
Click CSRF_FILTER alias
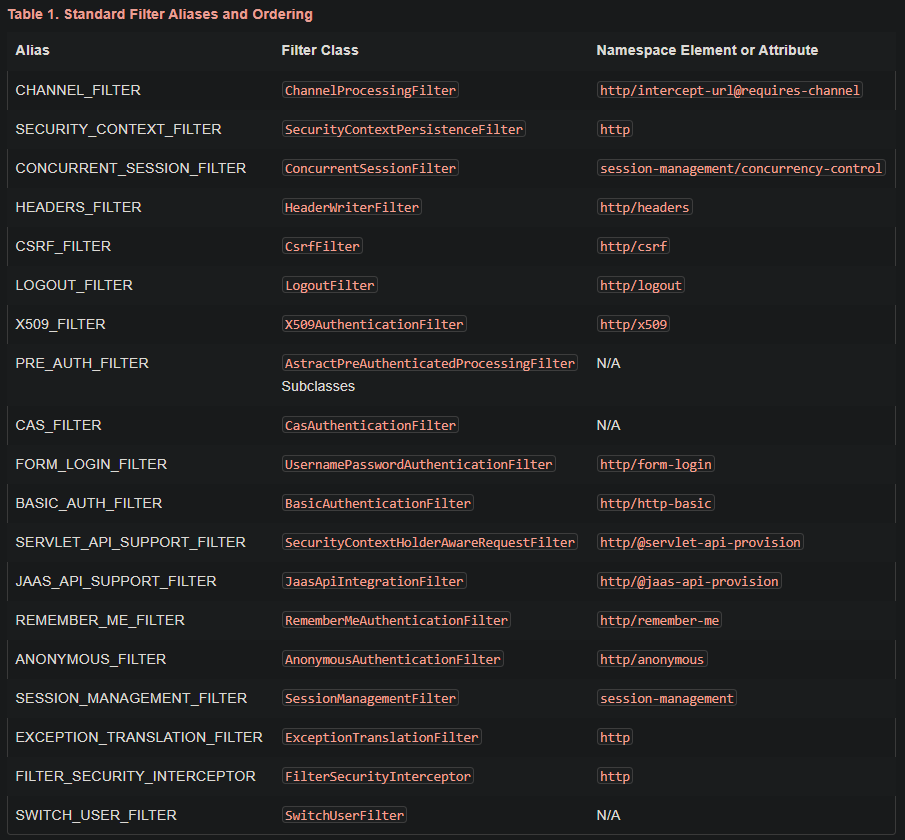(63, 246)
